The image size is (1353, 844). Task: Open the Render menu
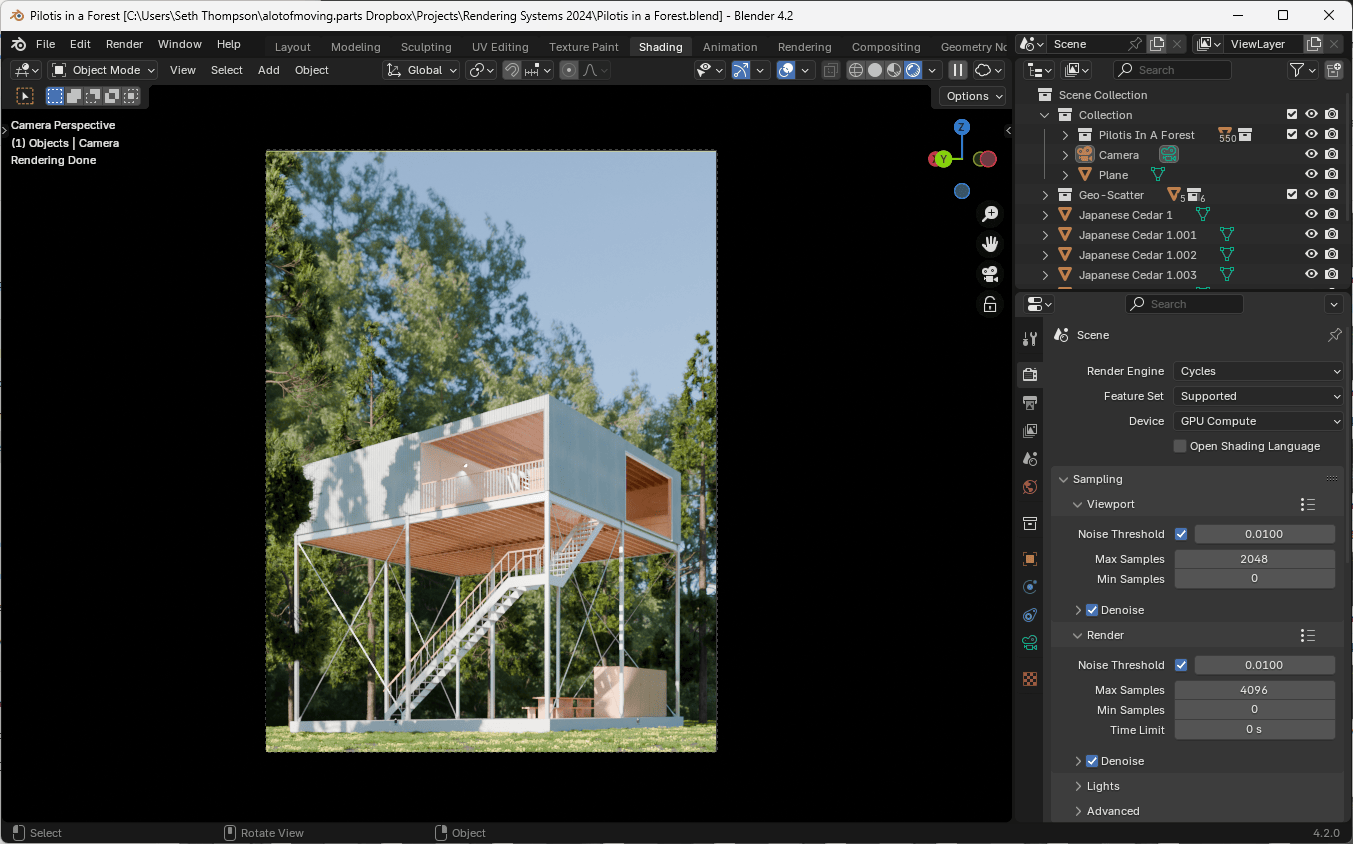[x=124, y=44]
